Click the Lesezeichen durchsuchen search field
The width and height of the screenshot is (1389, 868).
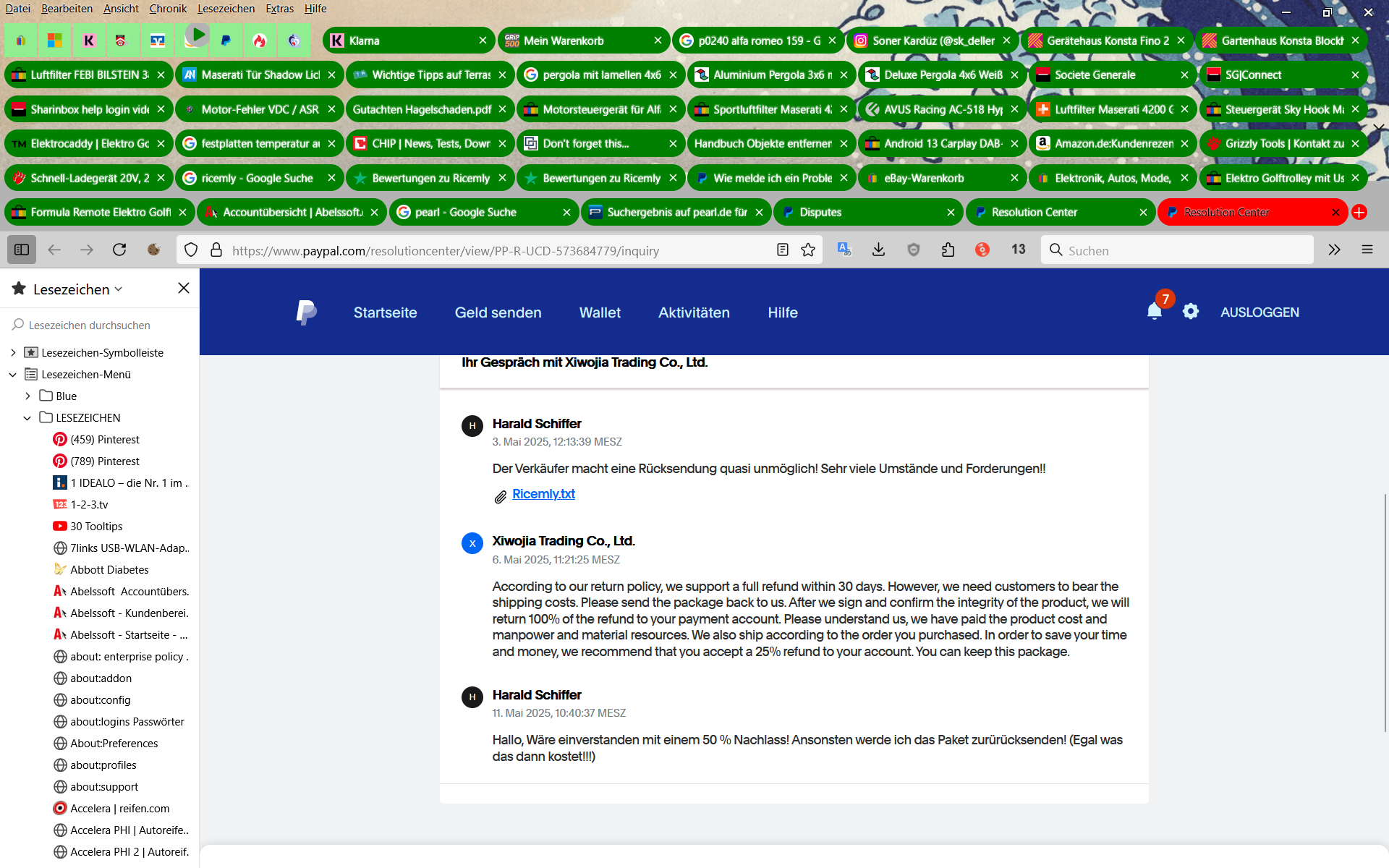[101, 325]
